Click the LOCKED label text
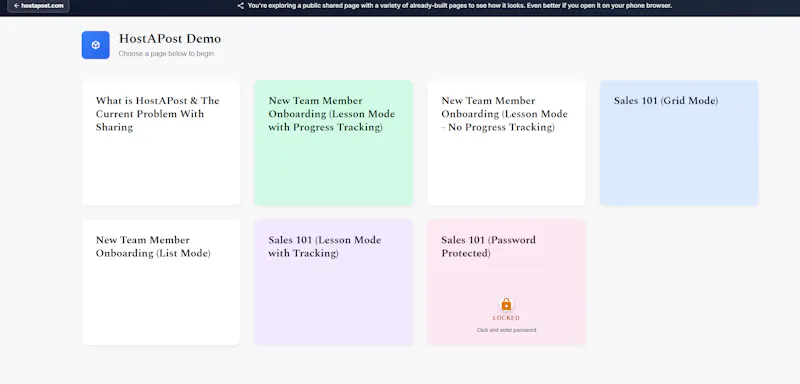Image resolution: width=800 pixels, height=384 pixels. tap(506, 318)
